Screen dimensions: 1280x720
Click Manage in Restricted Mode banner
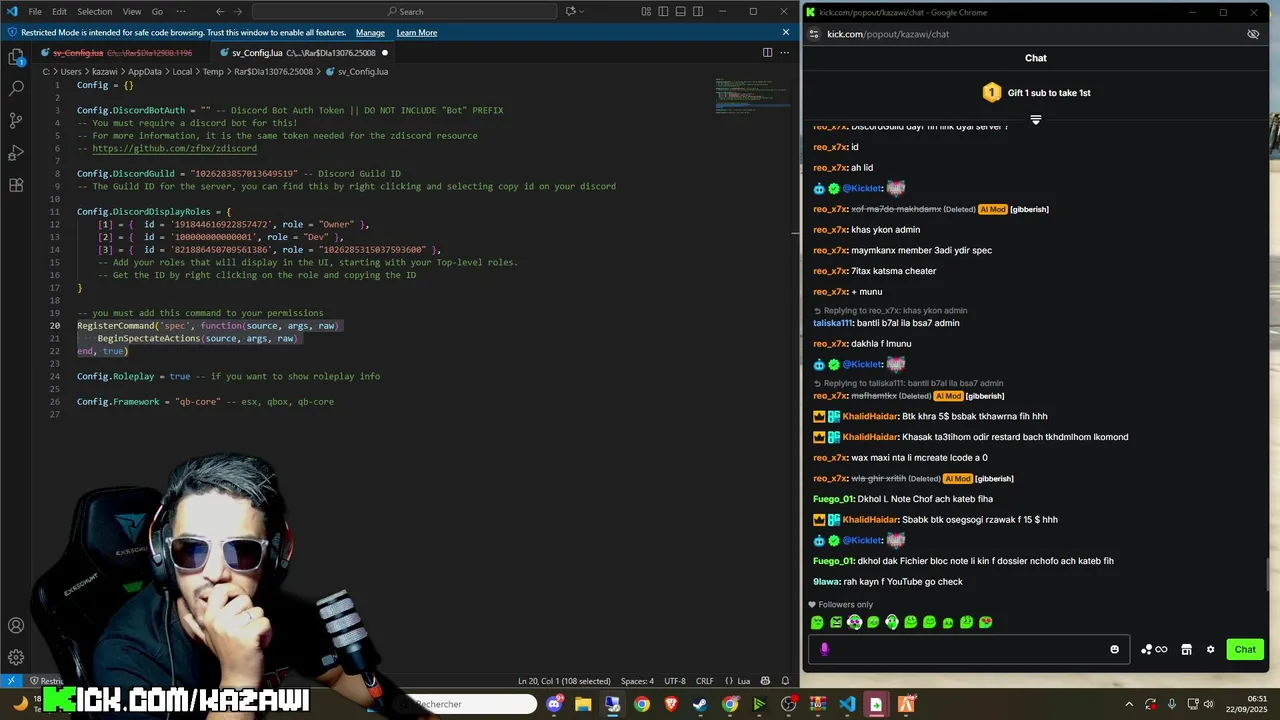[370, 32]
